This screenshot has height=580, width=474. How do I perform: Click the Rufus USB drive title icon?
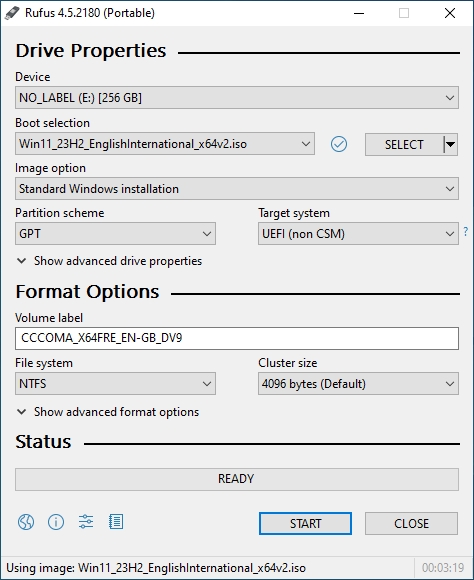point(12,13)
